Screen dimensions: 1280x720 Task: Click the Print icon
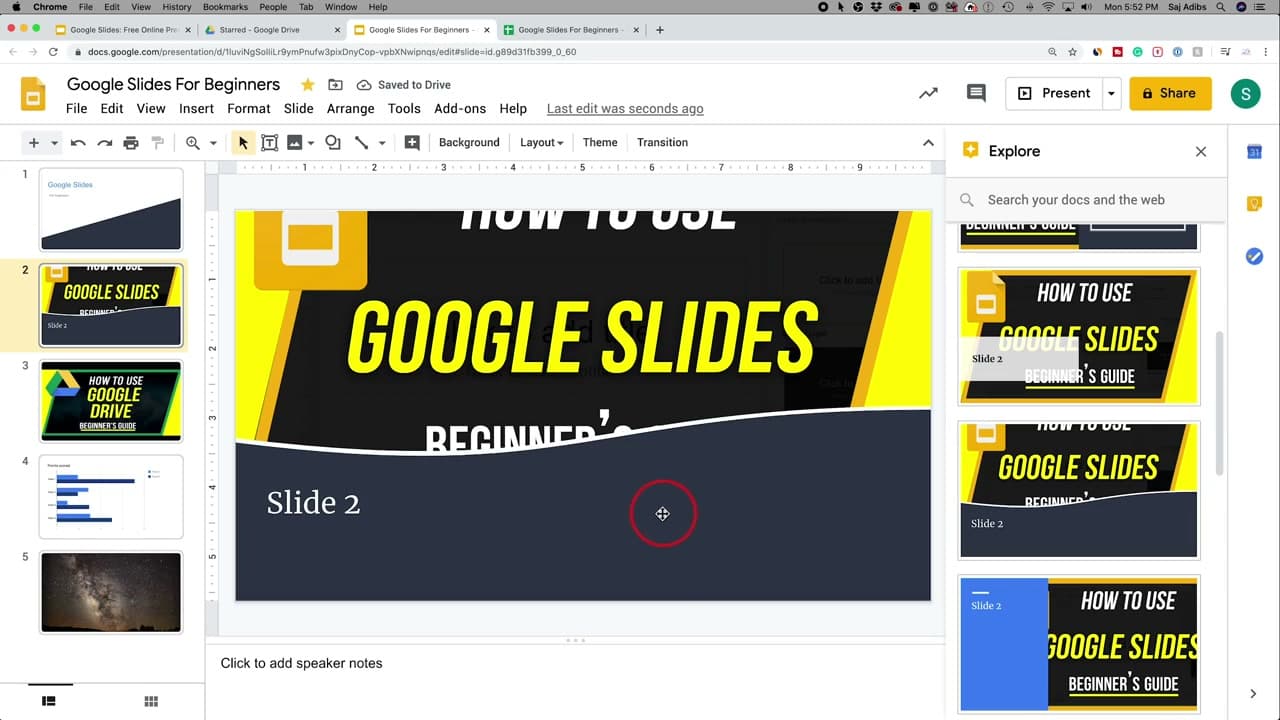click(131, 143)
